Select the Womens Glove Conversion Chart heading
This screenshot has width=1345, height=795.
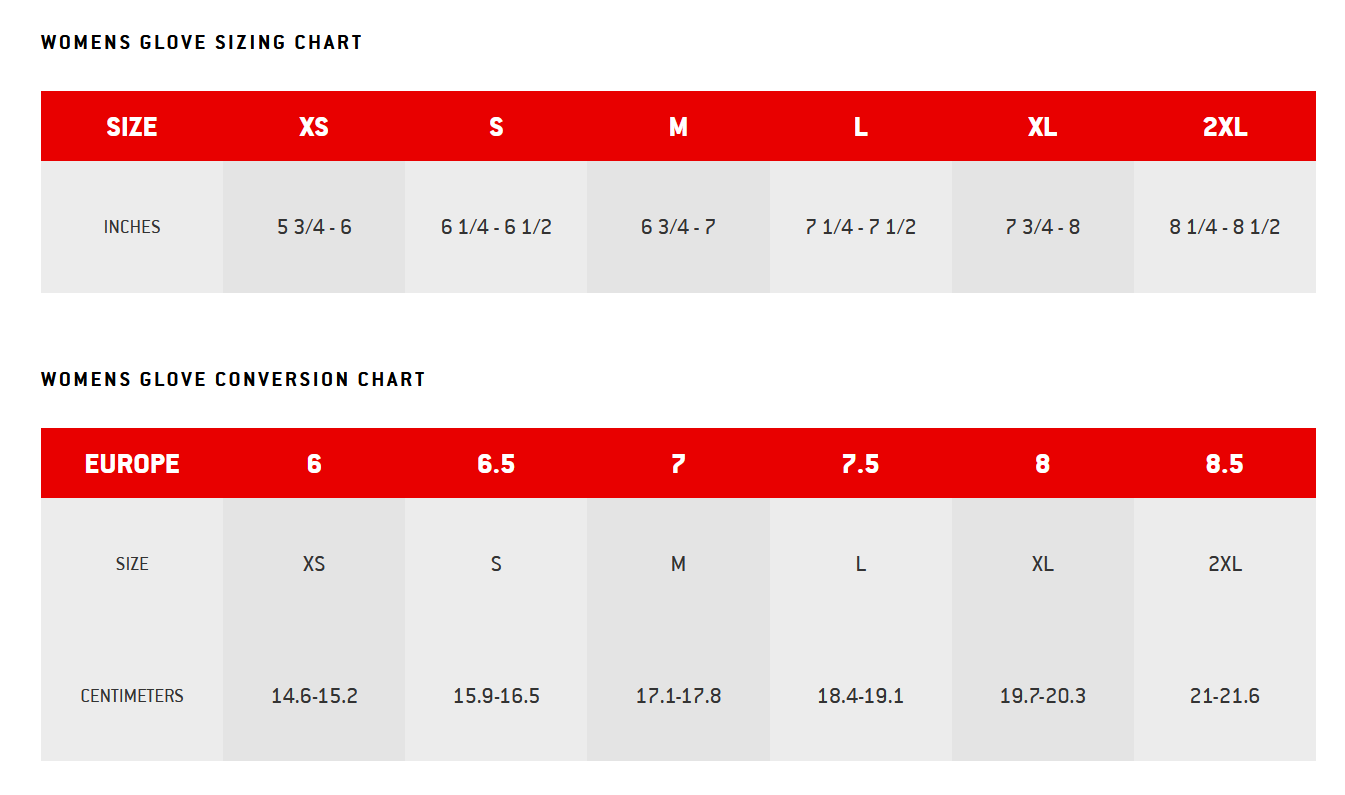click(x=233, y=380)
